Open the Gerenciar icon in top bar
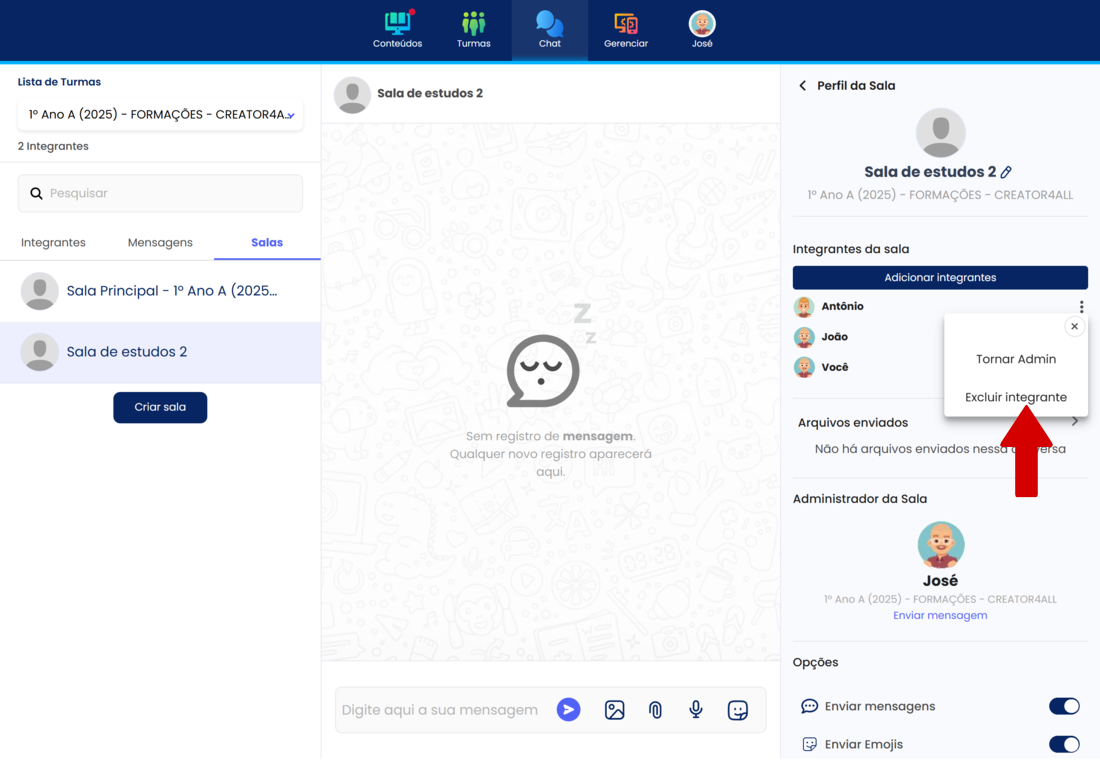The image size is (1100, 762). [625, 24]
